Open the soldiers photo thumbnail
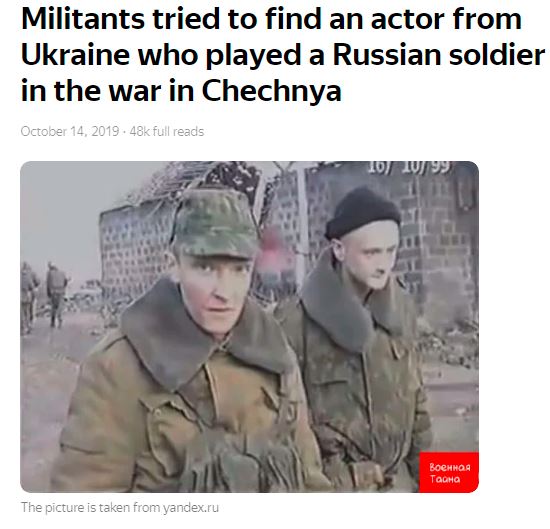This screenshot has width=550, height=529. click(x=249, y=327)
